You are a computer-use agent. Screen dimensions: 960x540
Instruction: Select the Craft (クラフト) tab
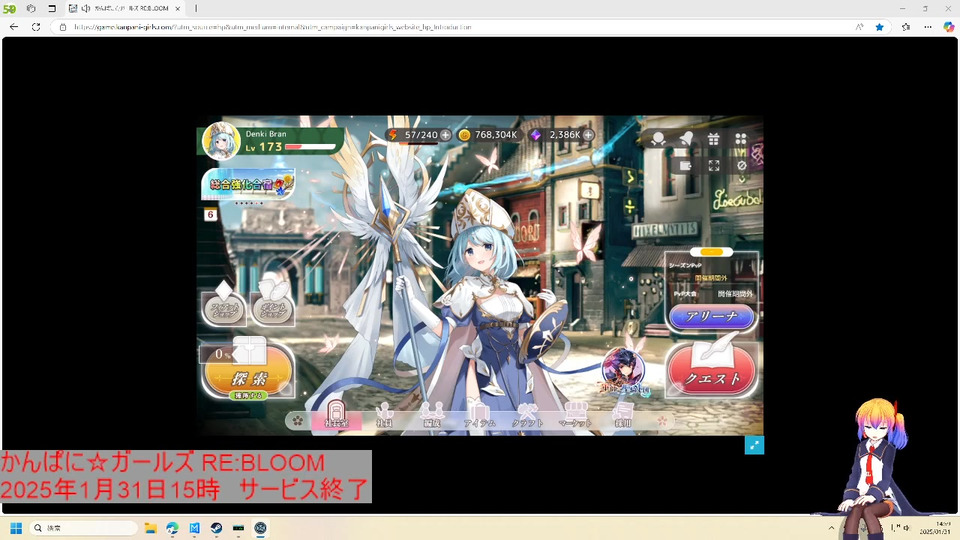coord(528,416)
